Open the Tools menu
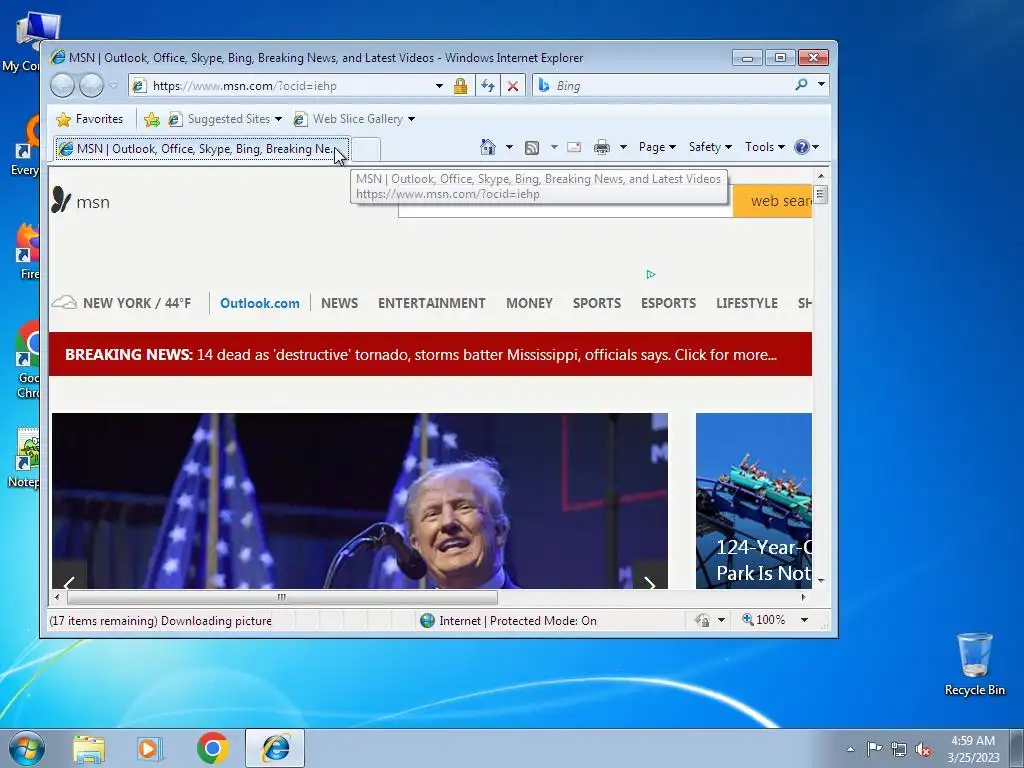 (x=765, y=147)
